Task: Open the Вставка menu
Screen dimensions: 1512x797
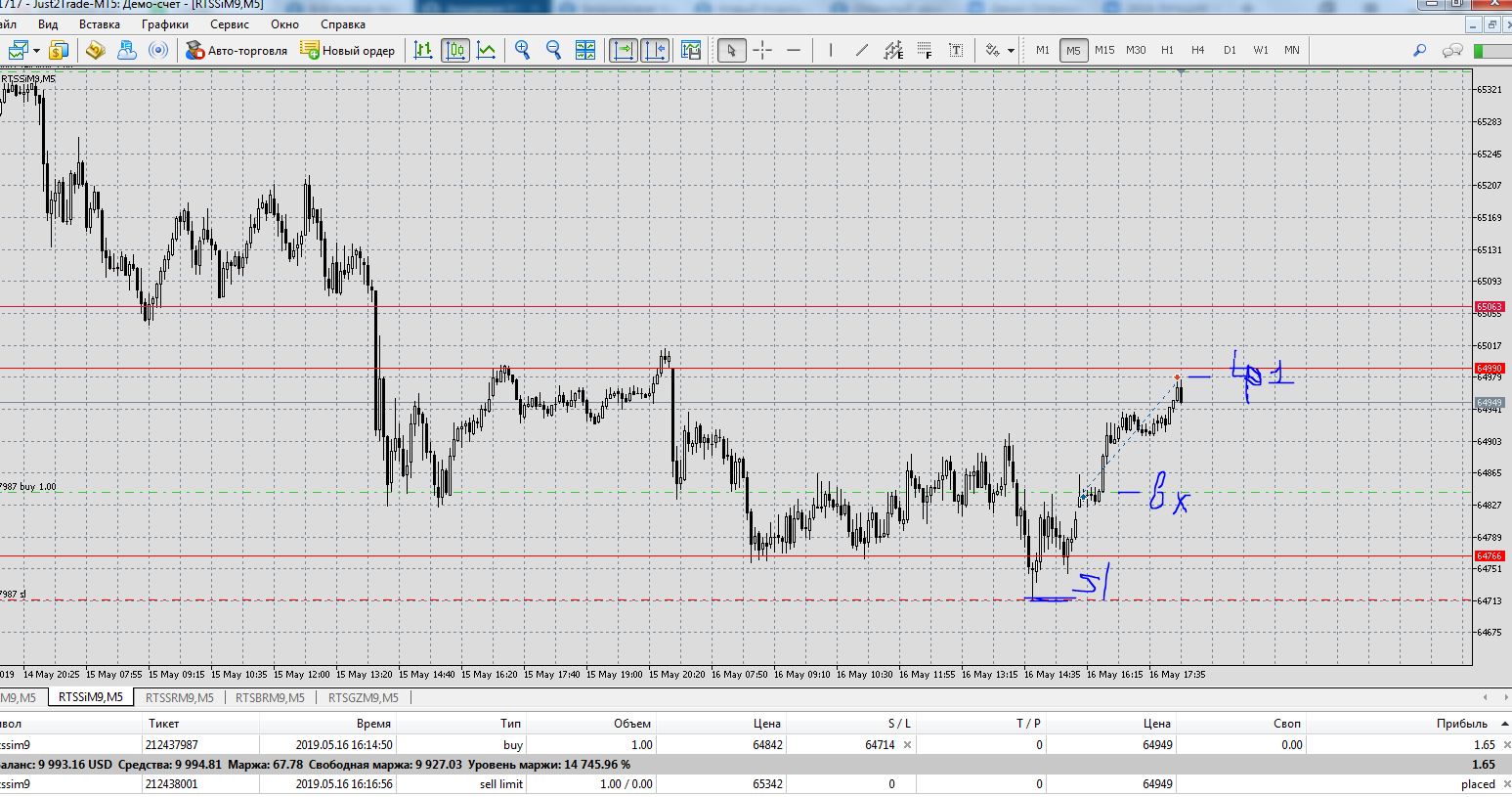Action: 100,24
